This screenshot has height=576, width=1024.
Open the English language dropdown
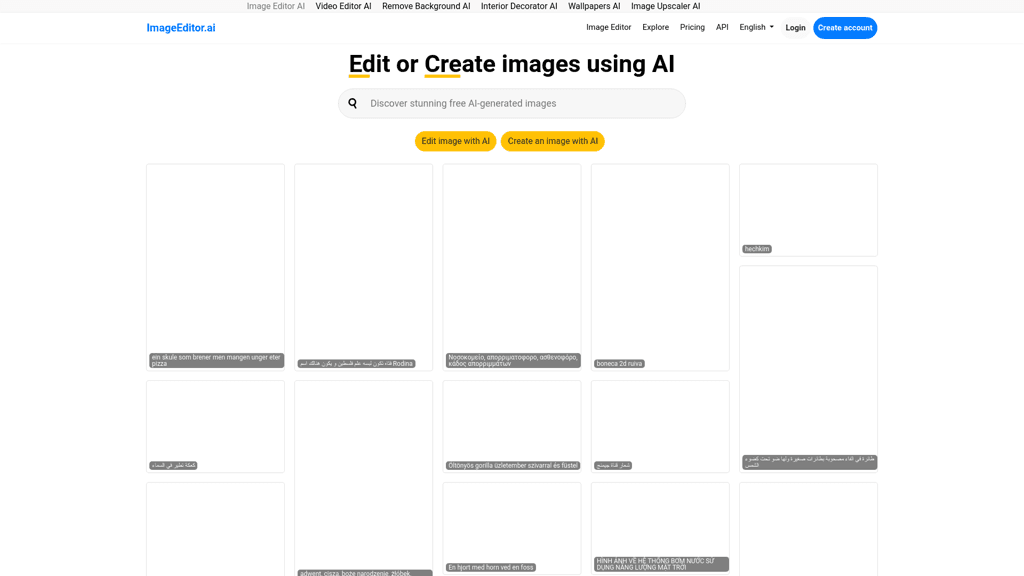756,27
